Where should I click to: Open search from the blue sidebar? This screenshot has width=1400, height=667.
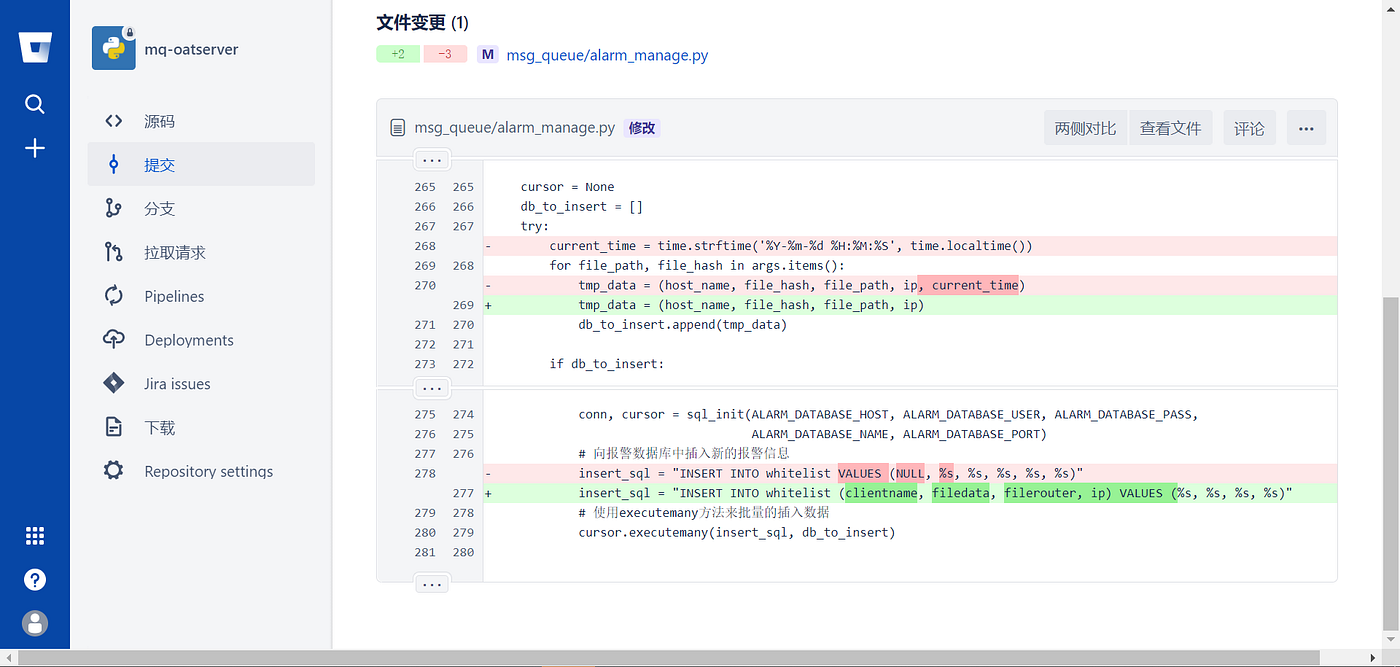coord(34,104)
